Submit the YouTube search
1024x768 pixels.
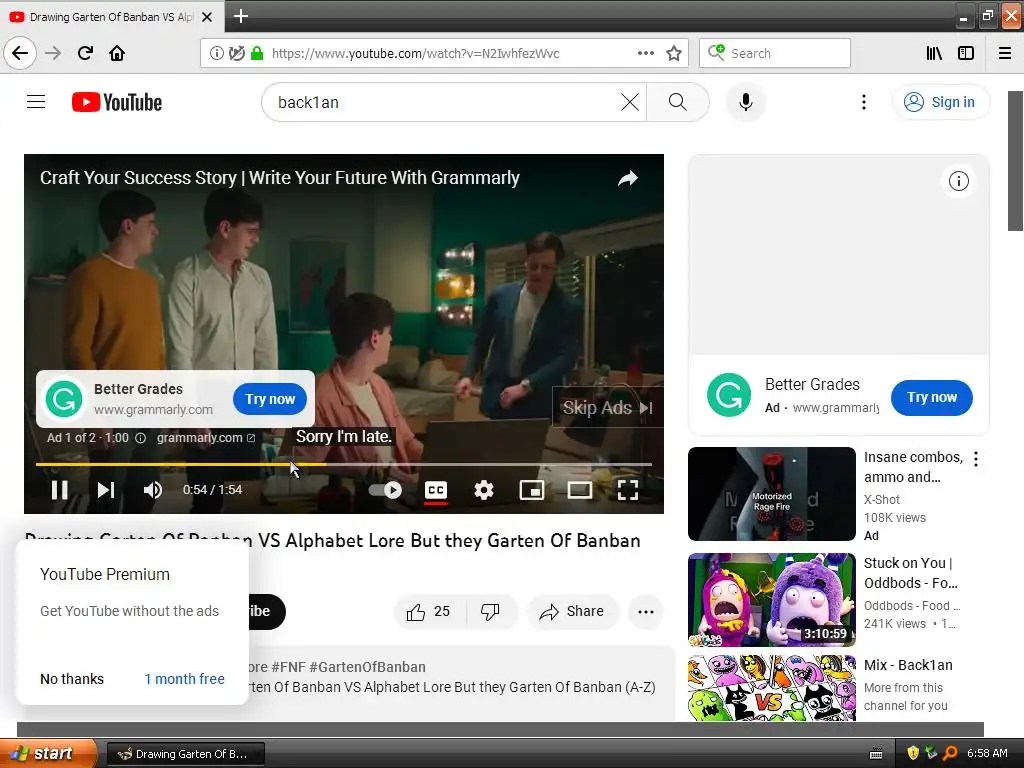pos(677,102)
